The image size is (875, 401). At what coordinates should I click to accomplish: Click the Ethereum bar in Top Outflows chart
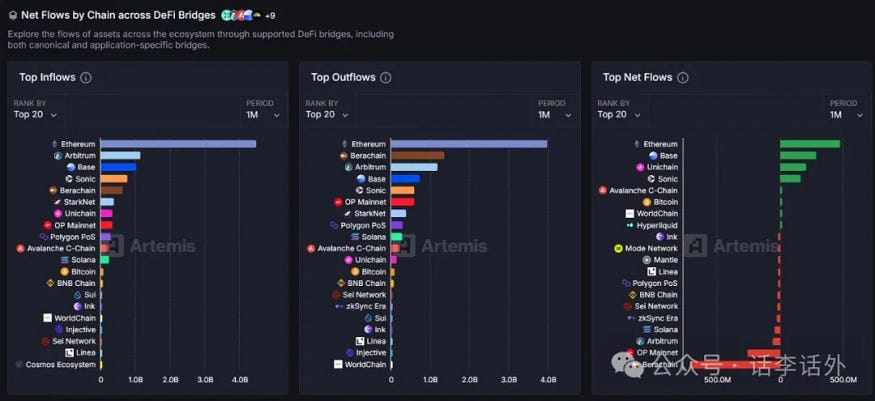469,144
